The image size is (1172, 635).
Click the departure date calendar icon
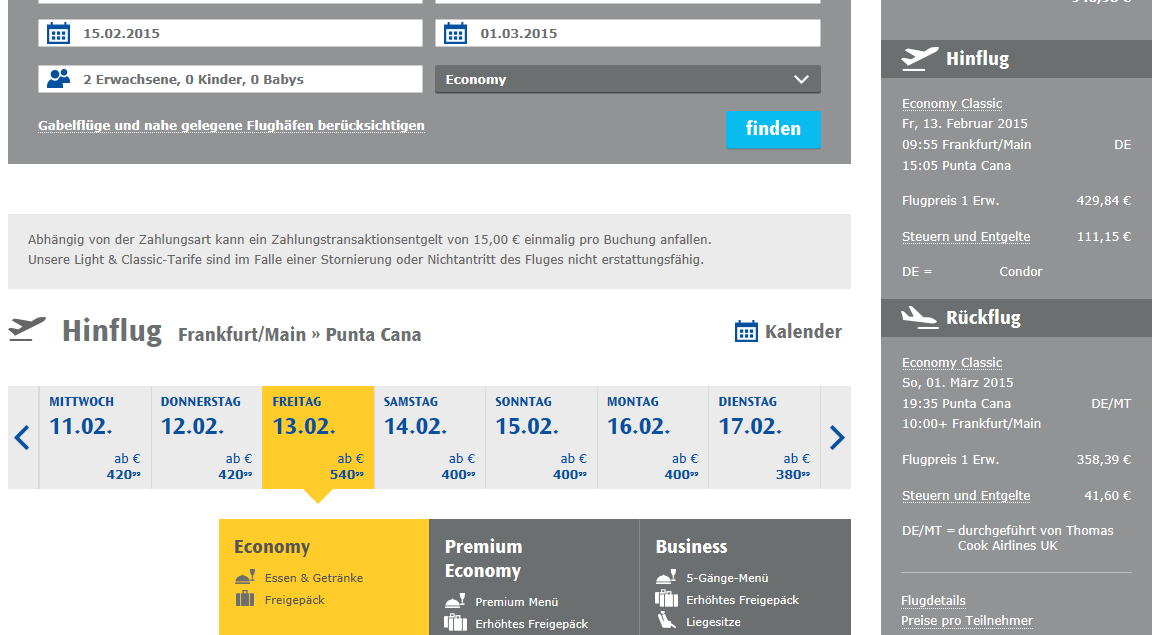[x=59, y=34]
